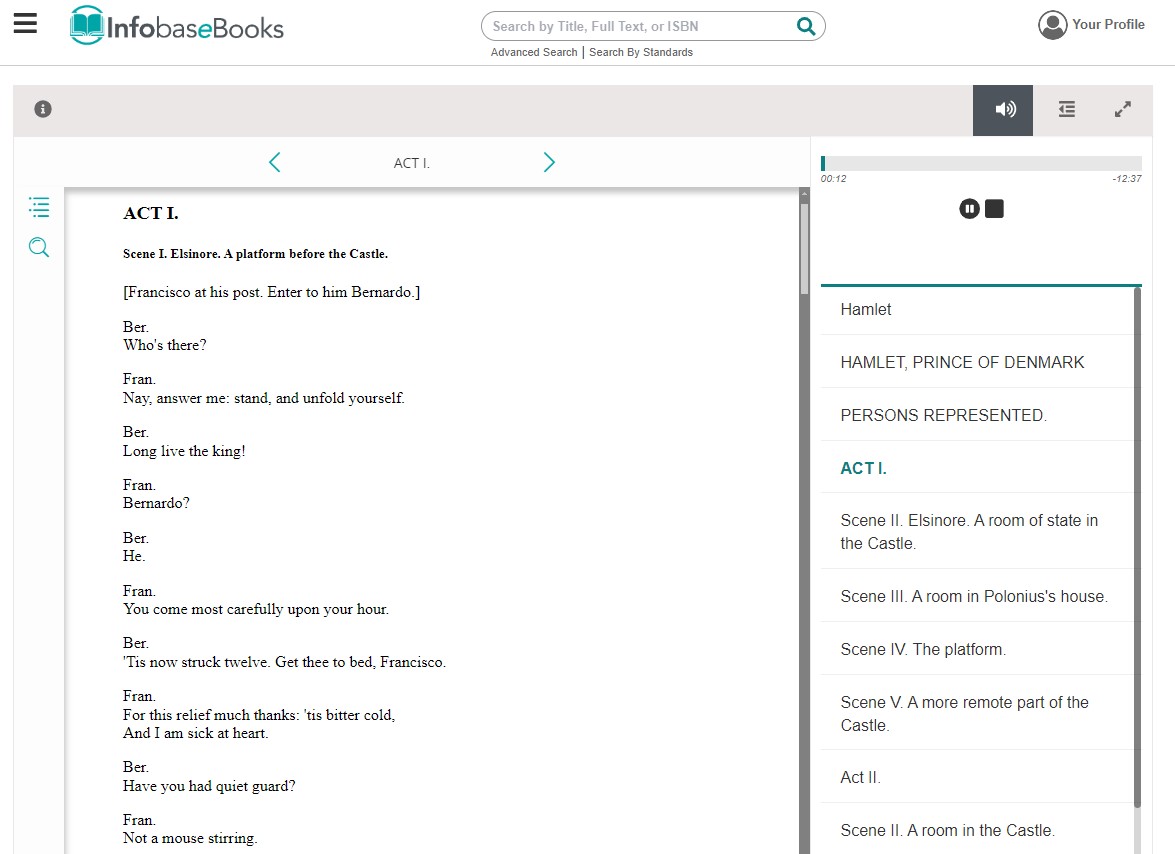The height and width of the screenshot is (854, 1175).
Task: Click the Scene I. Elsinore heading line
Action: click(256, 254)
